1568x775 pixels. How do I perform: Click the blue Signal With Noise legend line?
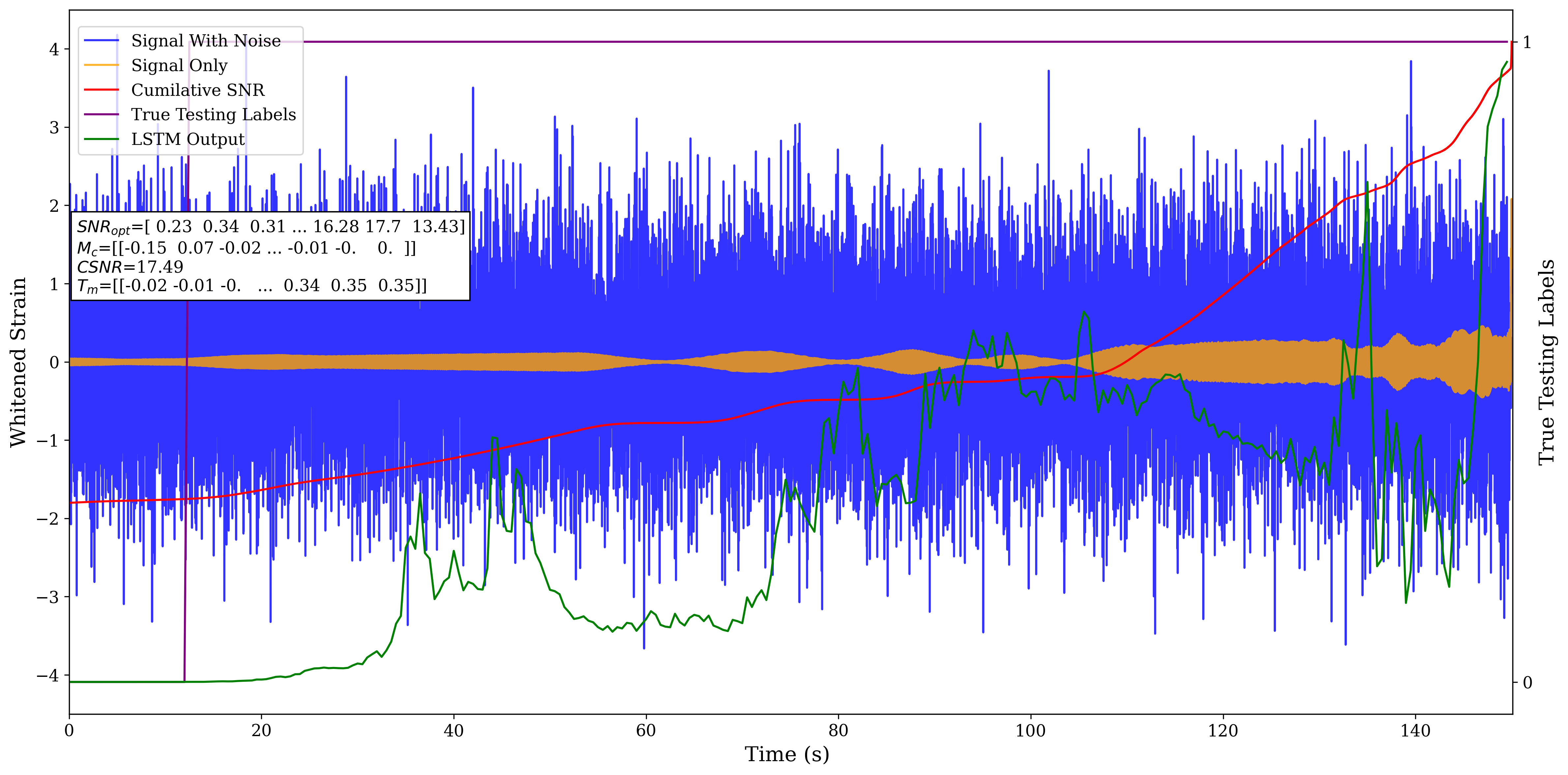point(101,41)
